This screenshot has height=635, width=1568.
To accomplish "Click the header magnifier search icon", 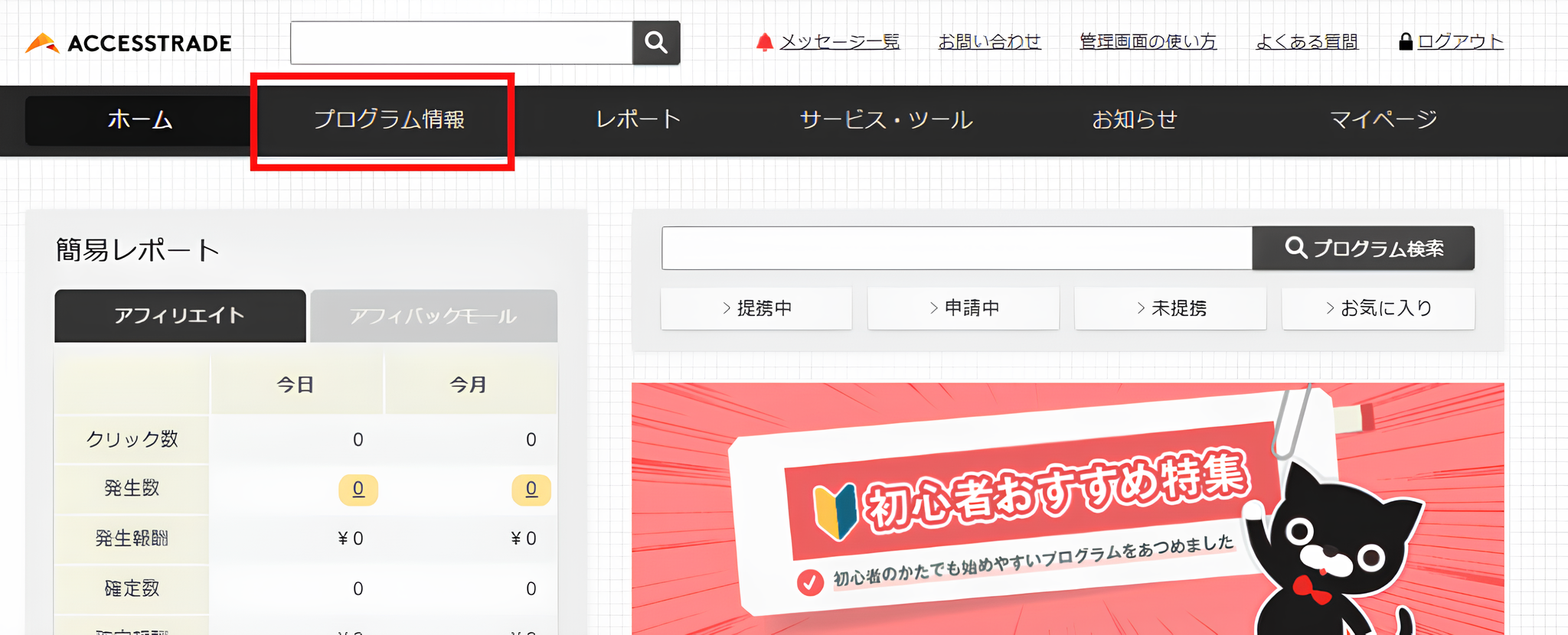I will point(656,43).
